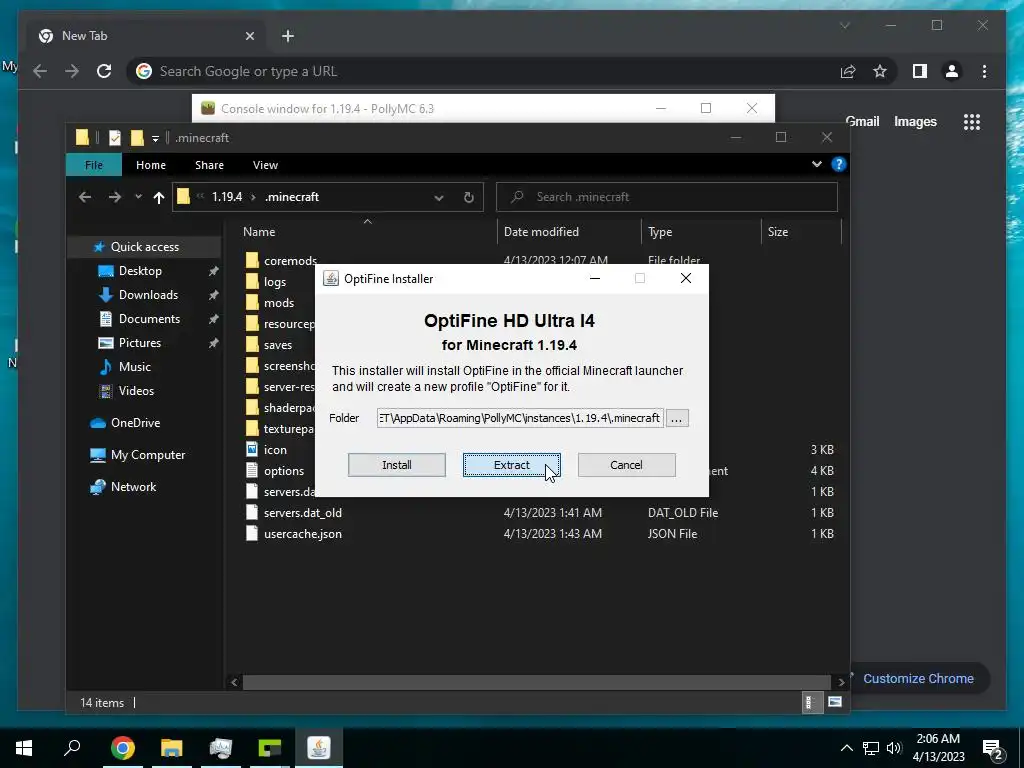1024x768 pixels.
Task: Click the Chrome address bar
Action: (x=483, y=71)
